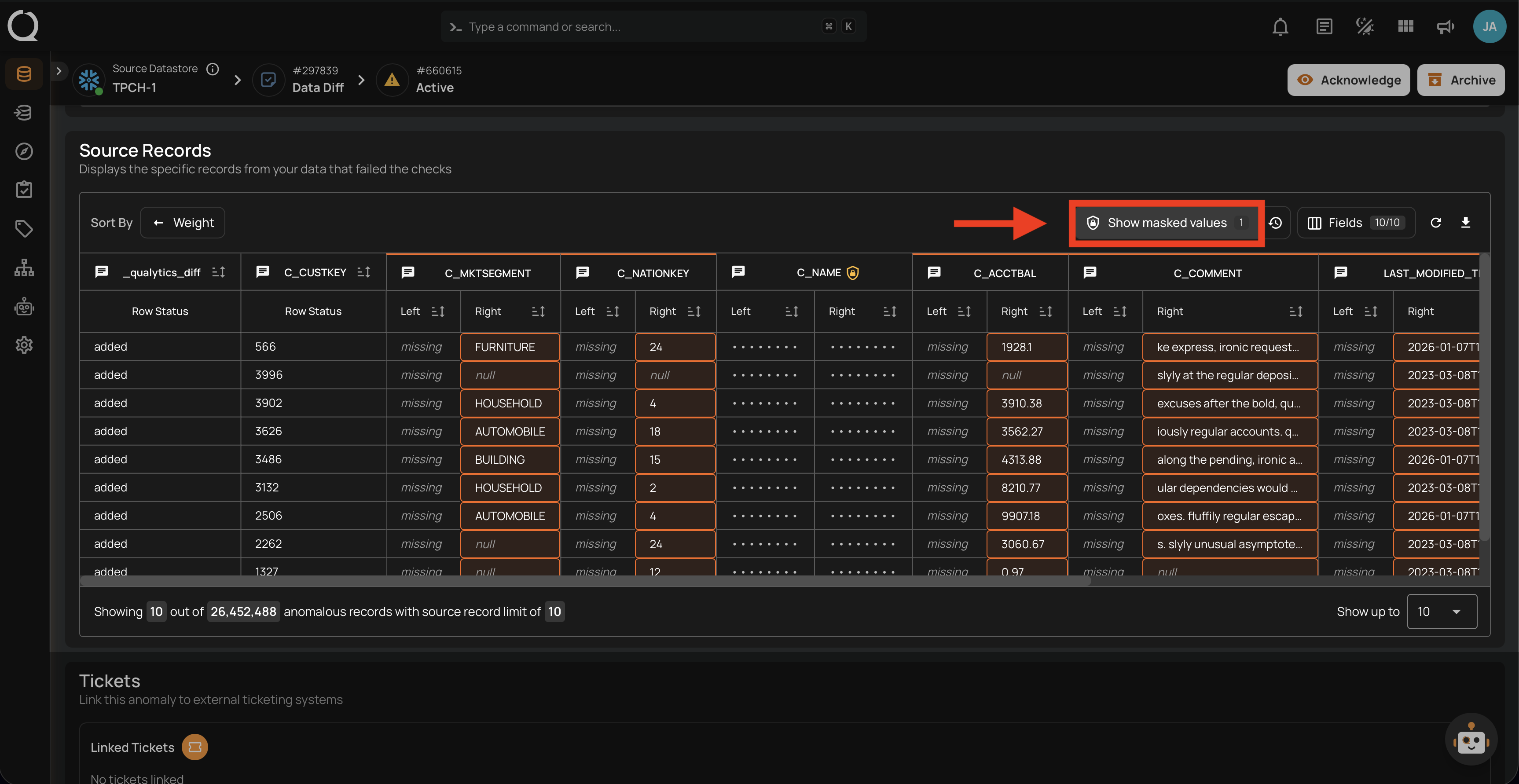The image size is (1519, 784).
Task: Focus the command search field
Action: [653, 26]
